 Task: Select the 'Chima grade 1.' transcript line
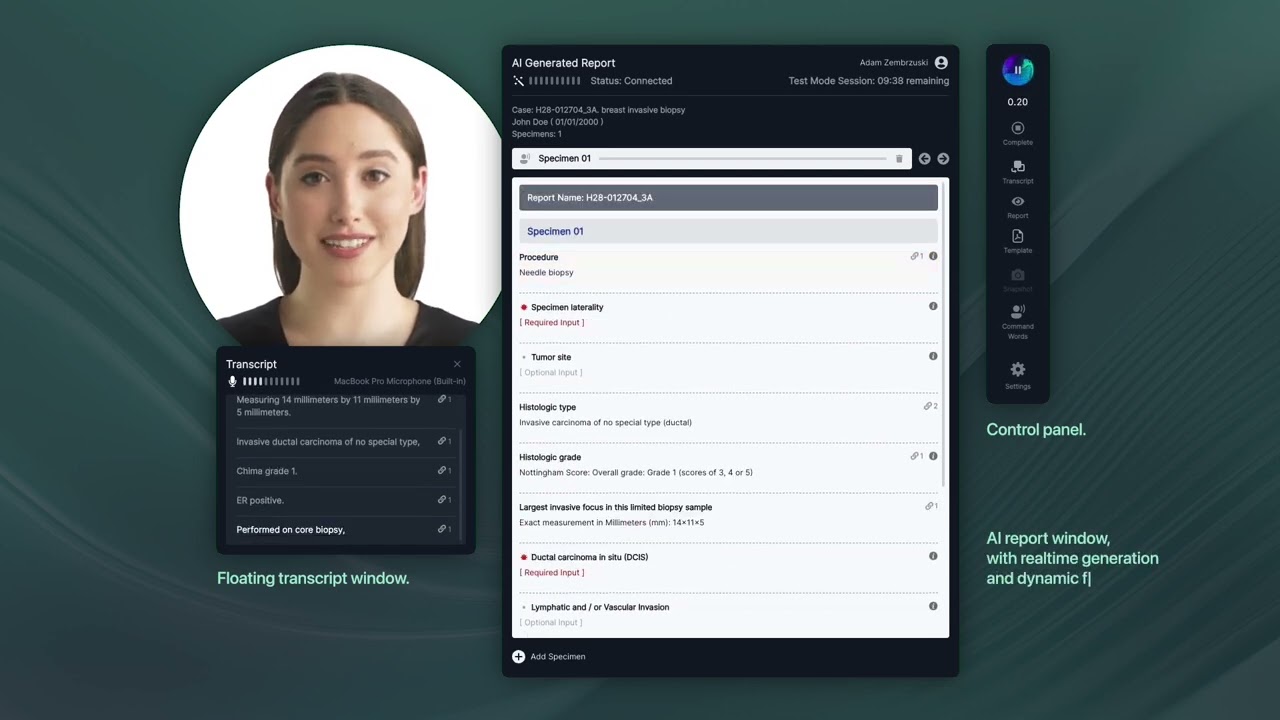click(x=267, y=471)
